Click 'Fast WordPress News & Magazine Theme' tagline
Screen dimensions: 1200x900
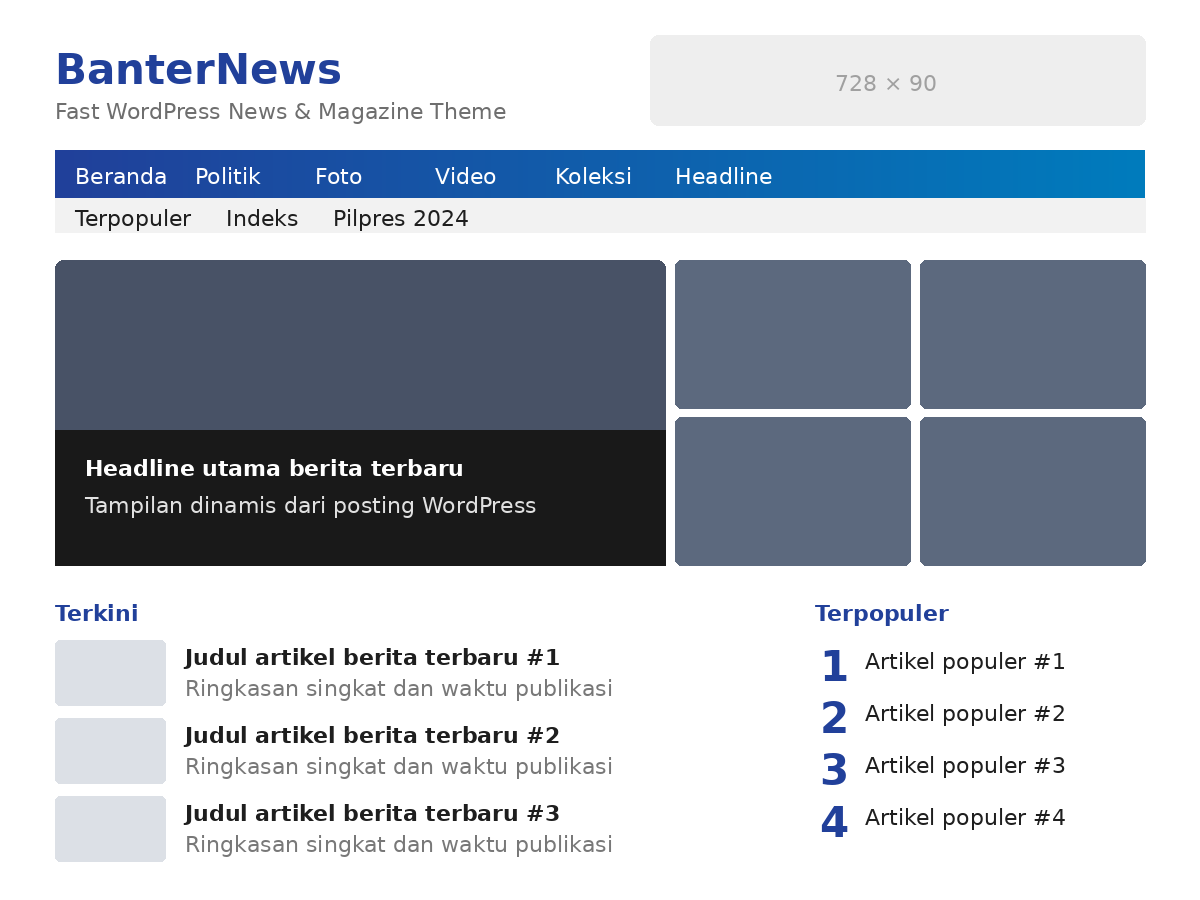pos(280,112)
